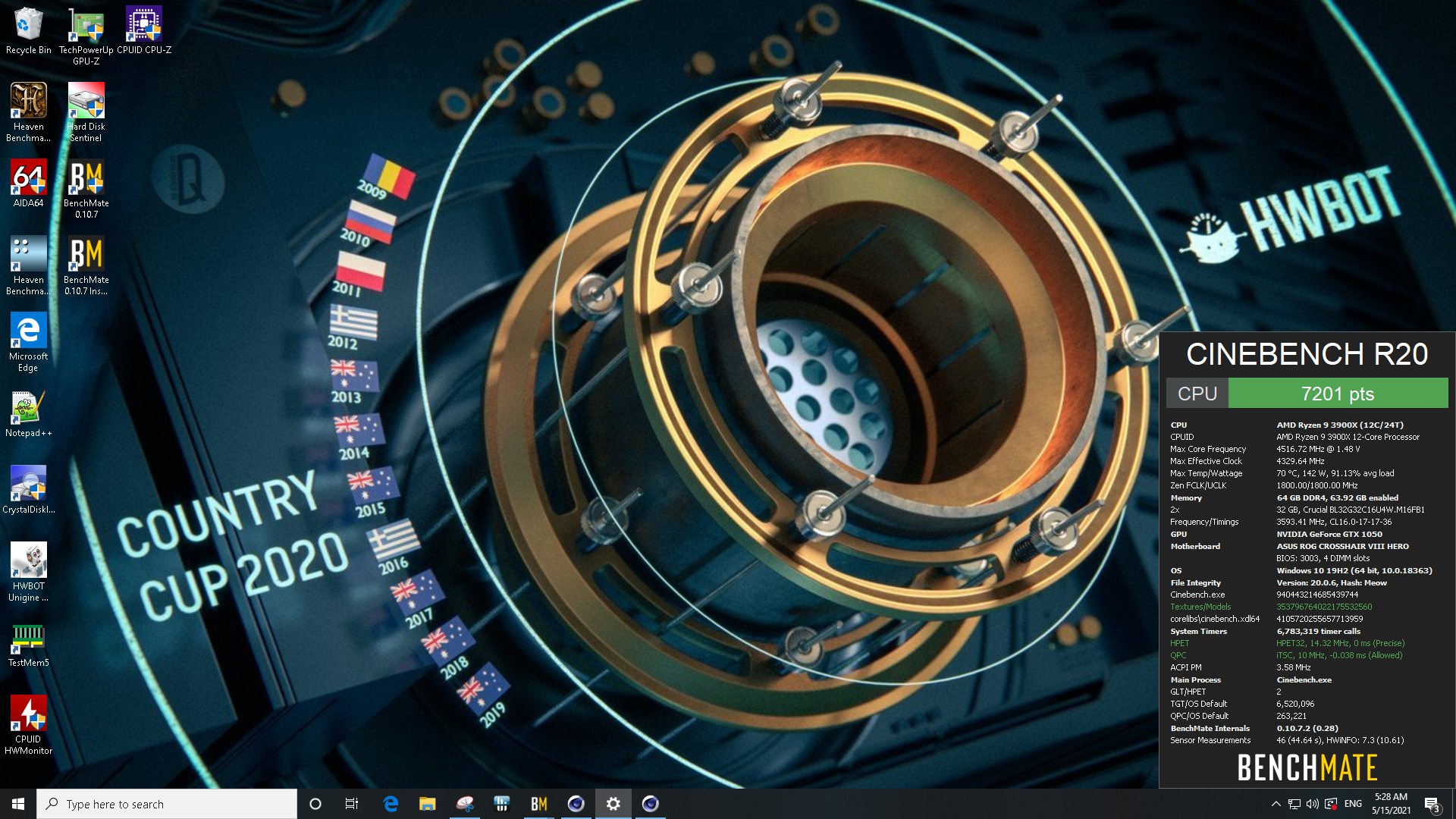Click the Type here to search box

pyautogui.click(x=167, y=804)
